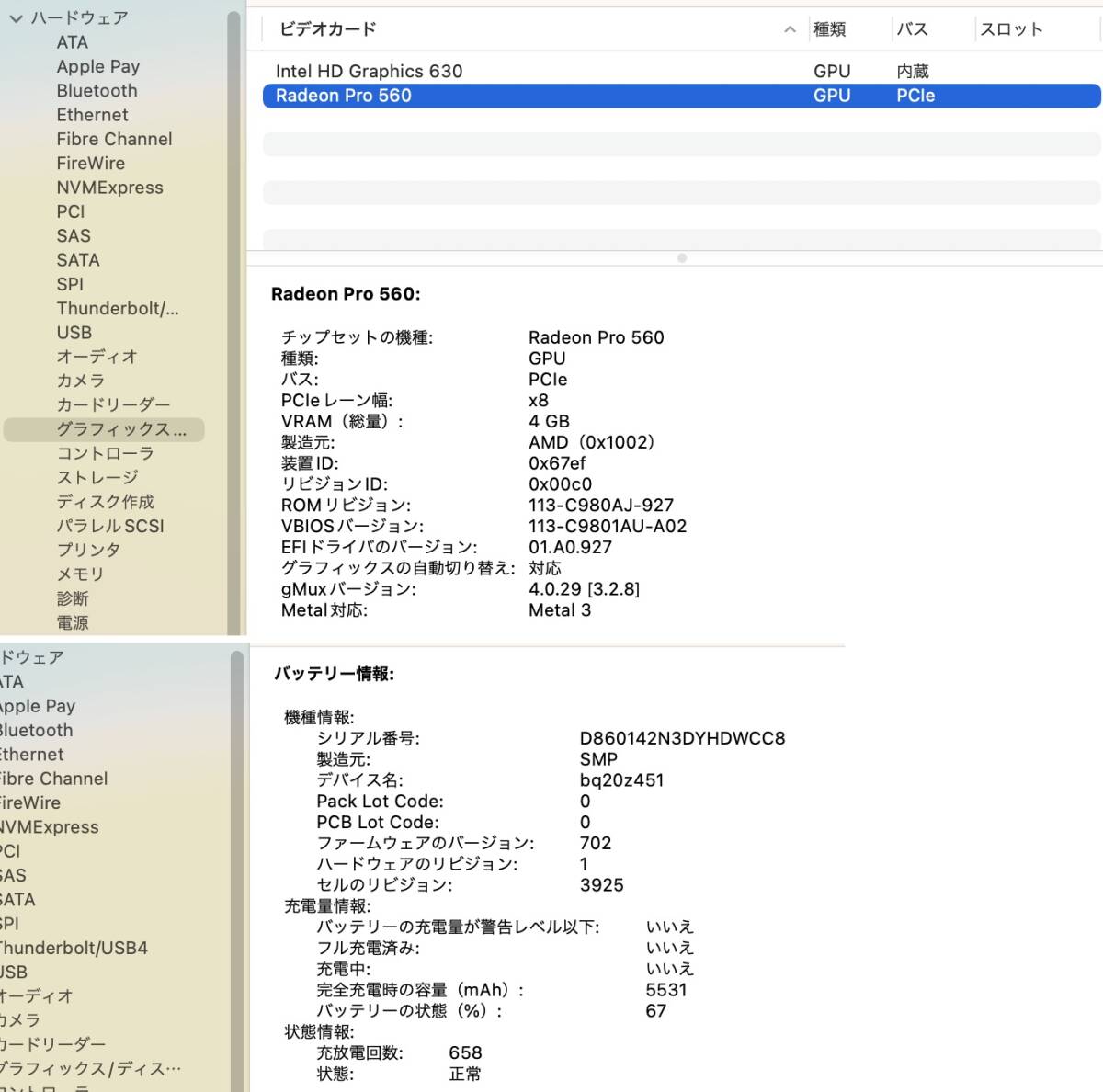Open カードリーダー in the lower sidebar

[52, 1044]
